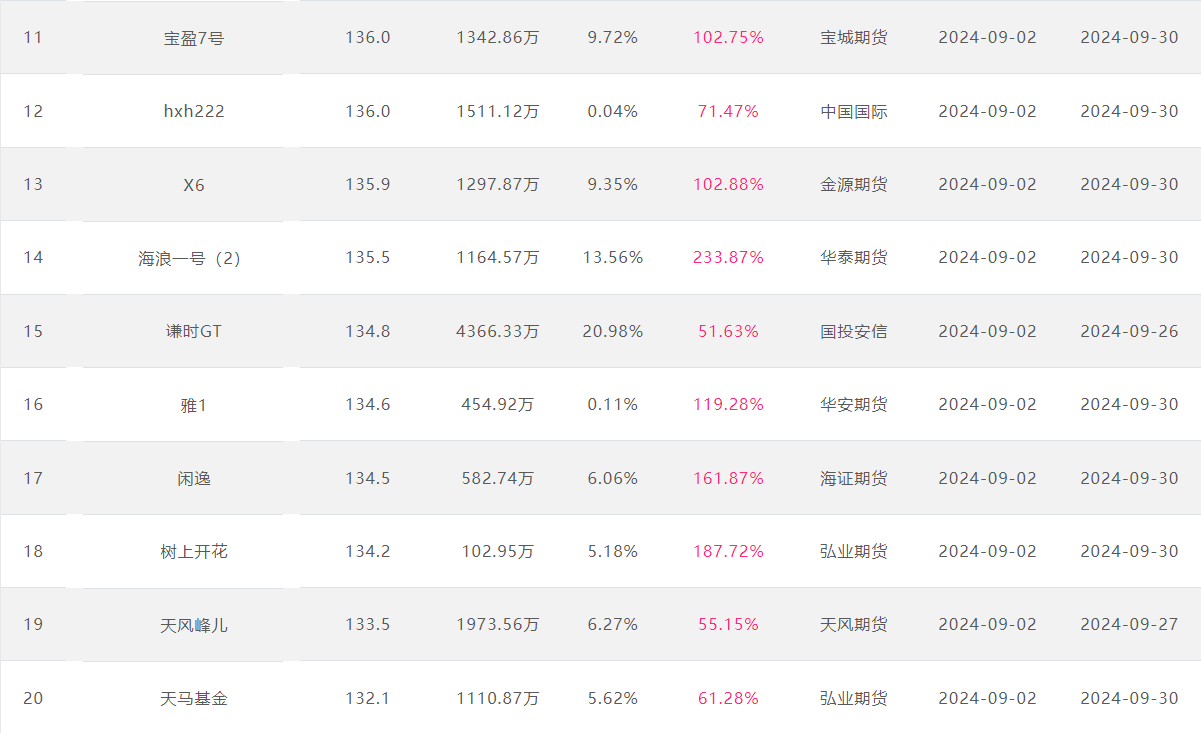Click the 国投安信 futures company text
Viewport: 1201px width, 733px height.
point(854,331)
